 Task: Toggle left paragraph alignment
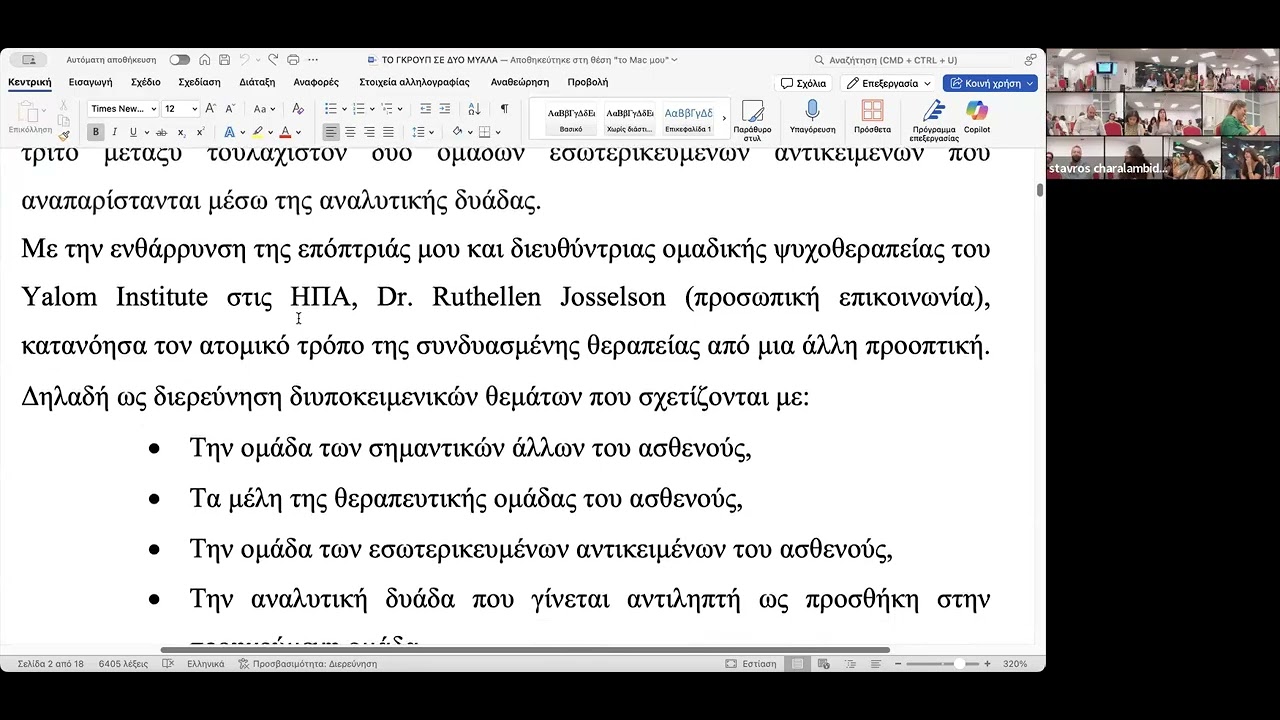point(331,132)
